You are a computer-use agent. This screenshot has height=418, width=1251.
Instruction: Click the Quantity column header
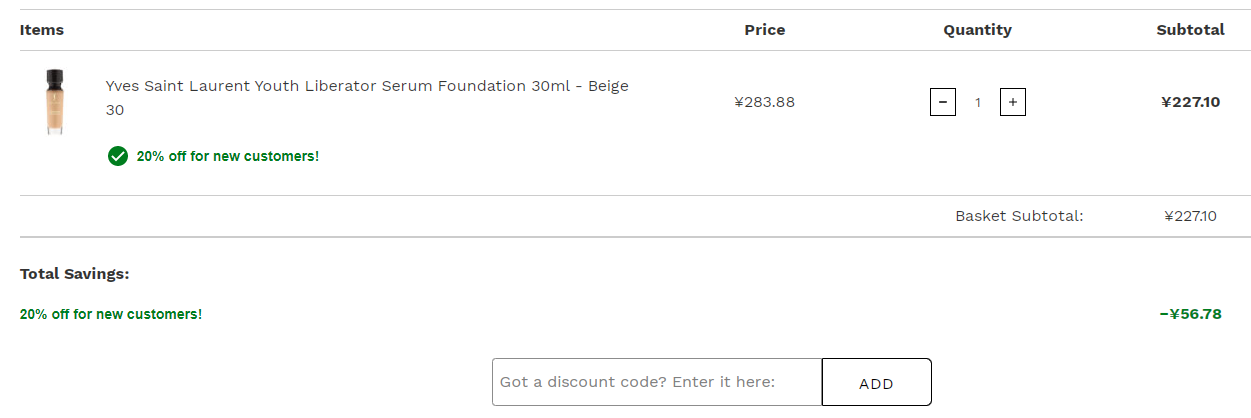tap(978, 30)
